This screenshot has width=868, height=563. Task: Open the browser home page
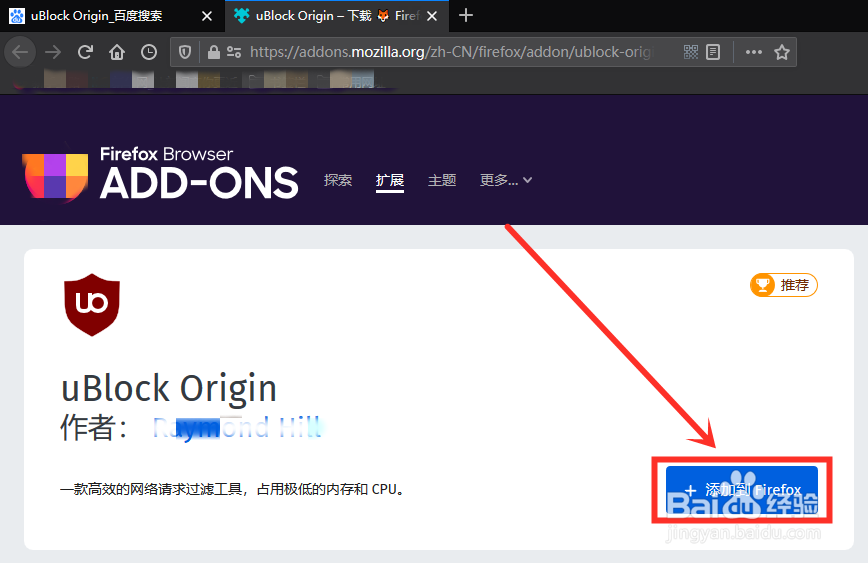click(x=117, y=53)
